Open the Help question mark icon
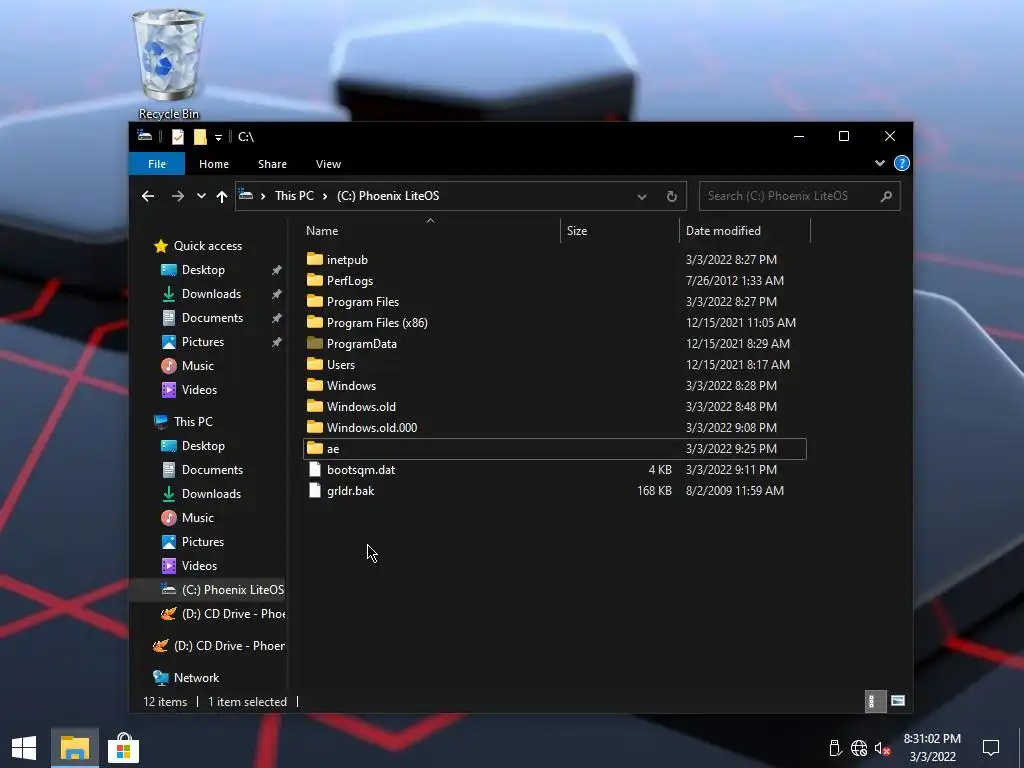1024x768 pixels. click(x=901, y=163)
